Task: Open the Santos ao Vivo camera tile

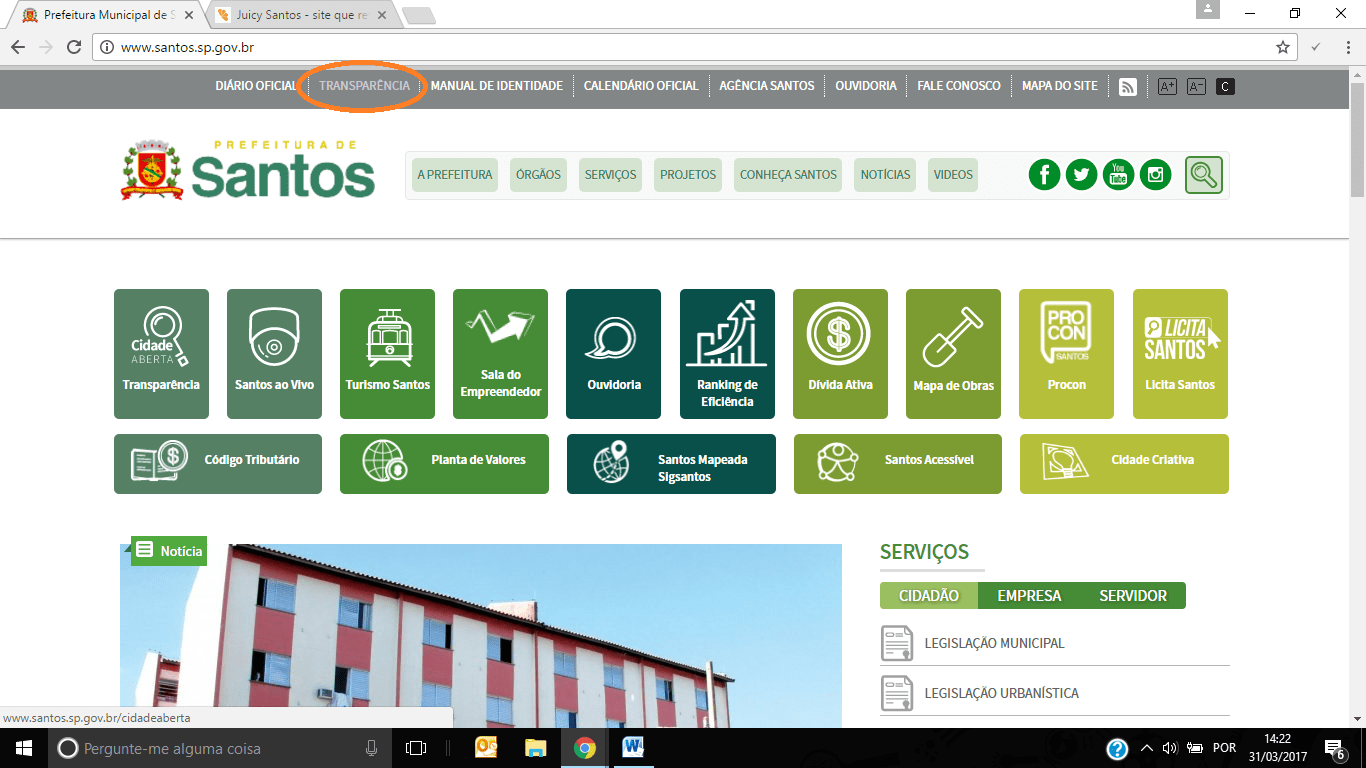Action: [x=274, y=353]
